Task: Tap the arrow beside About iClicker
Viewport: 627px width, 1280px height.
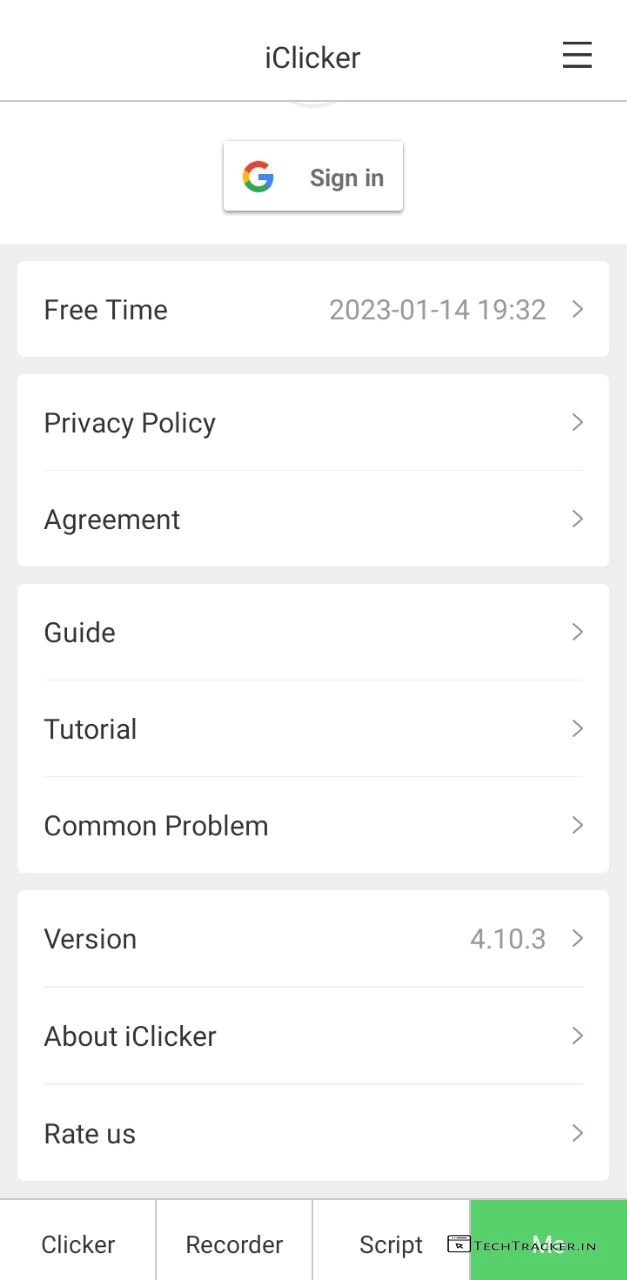Action: [577, 1036]
